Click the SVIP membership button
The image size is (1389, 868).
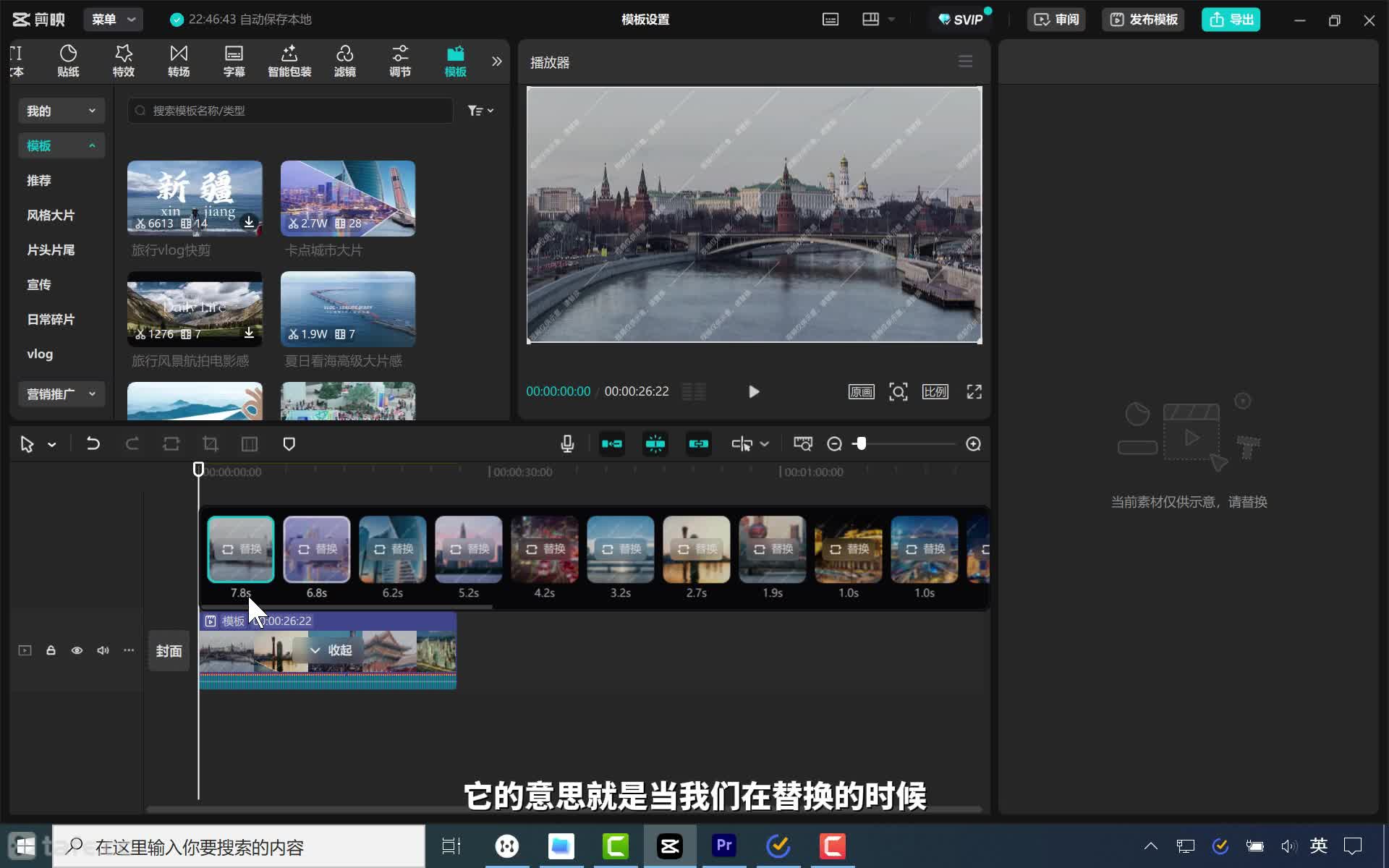pos(961,20)
